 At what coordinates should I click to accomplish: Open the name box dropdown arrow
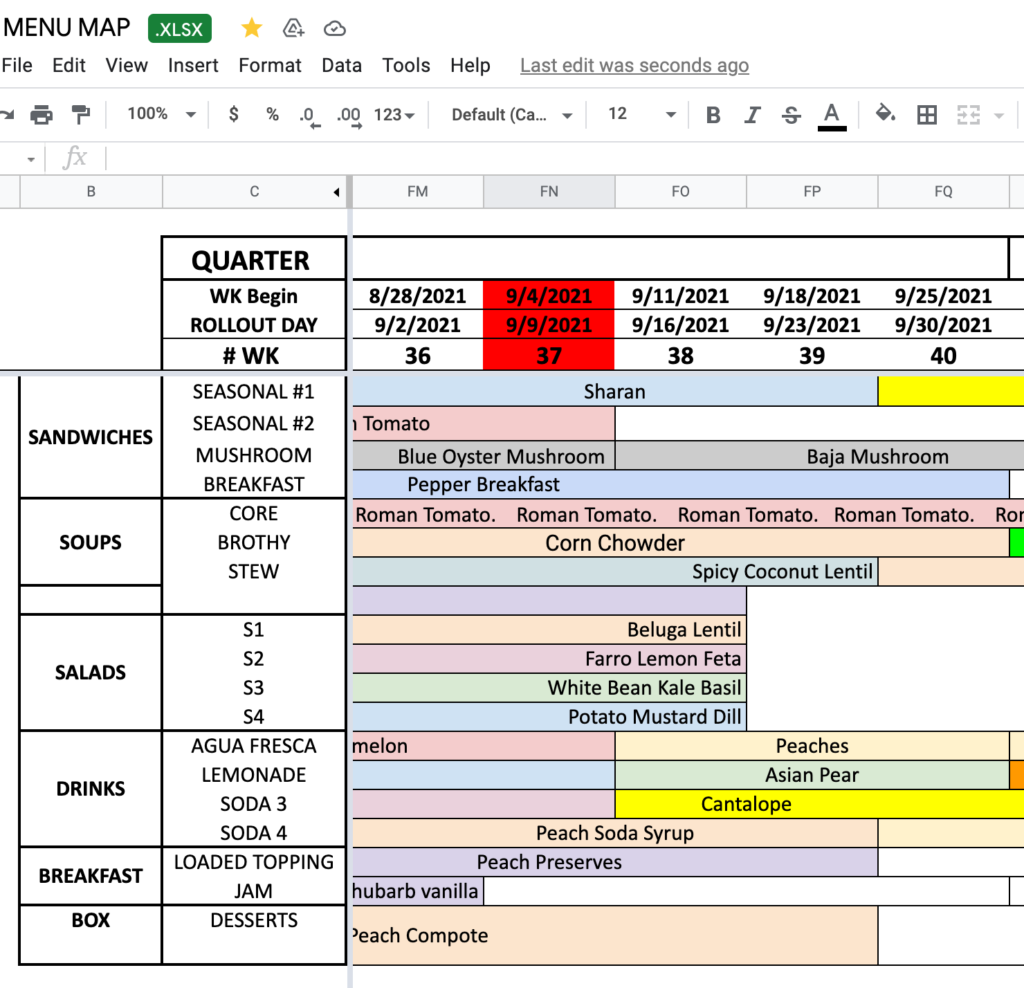click(x=31, y=159)
